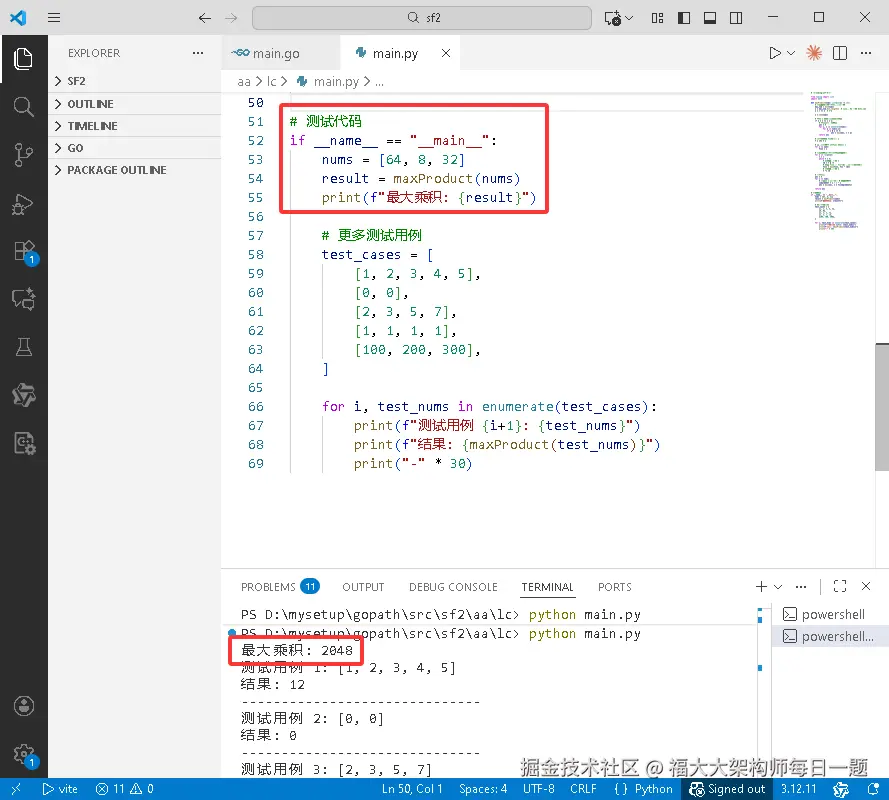Click the lc breadcrumb segment
The image size is (889, 800).
click(272, 82)
